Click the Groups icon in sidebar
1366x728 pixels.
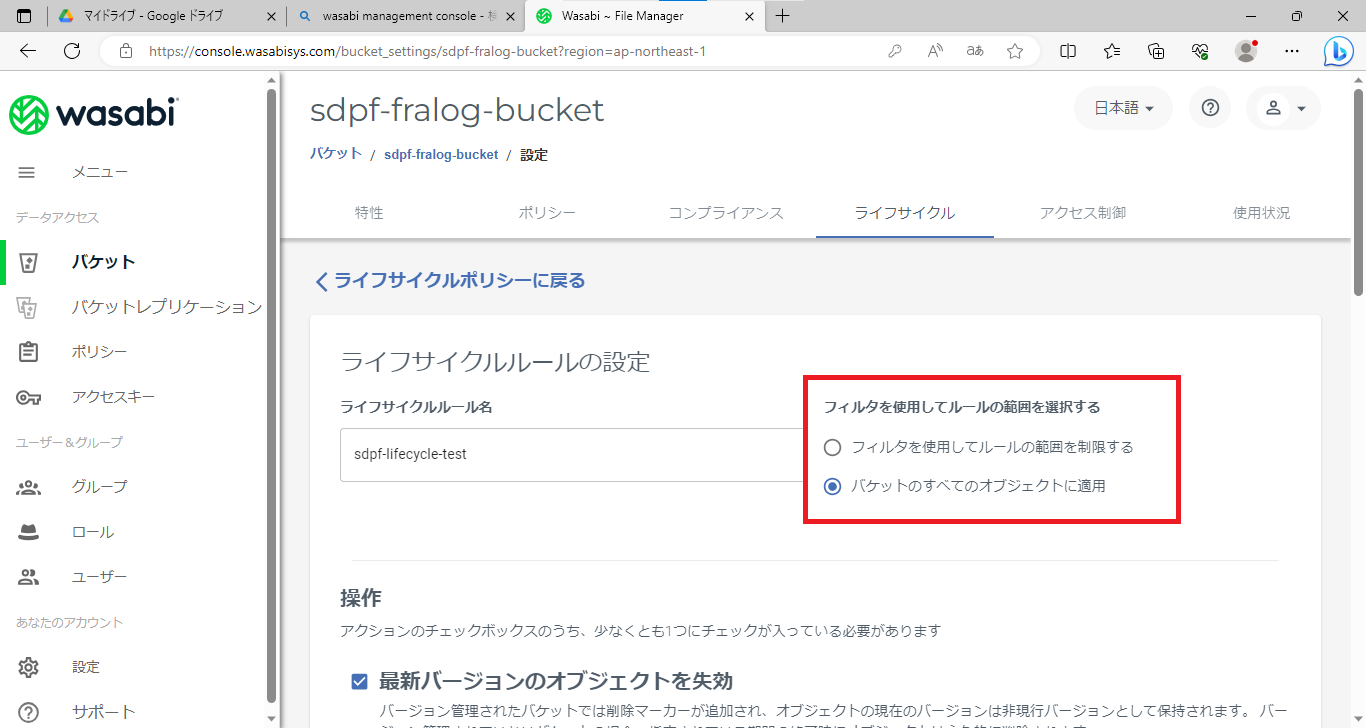pos(28,487)
